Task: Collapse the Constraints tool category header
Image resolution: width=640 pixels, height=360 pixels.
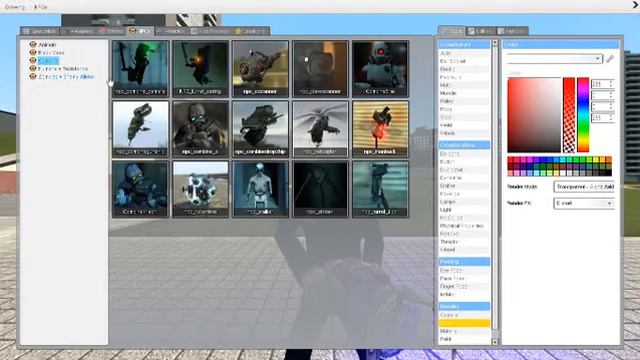Action: (464, 44)
